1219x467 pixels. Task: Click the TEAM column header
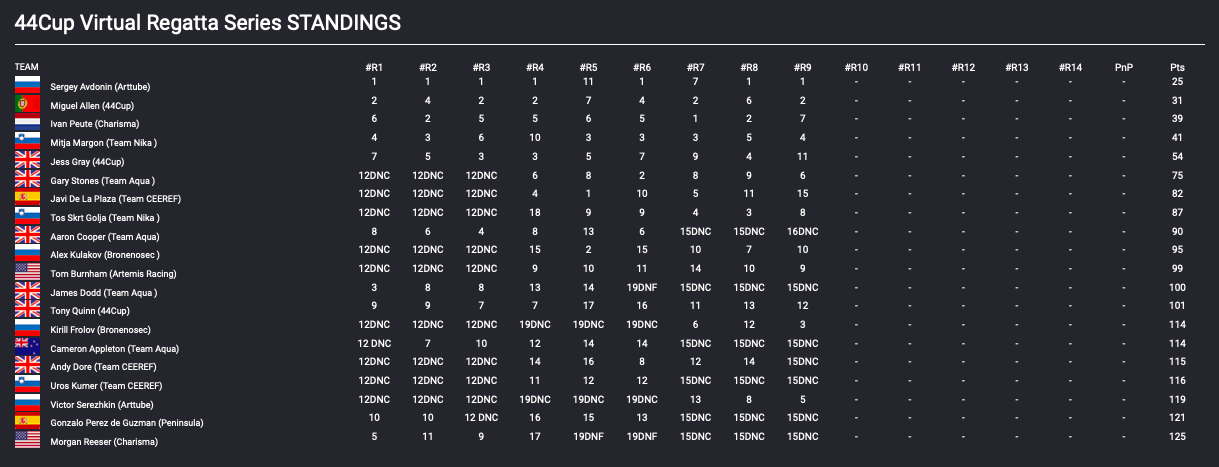[26, 67]
